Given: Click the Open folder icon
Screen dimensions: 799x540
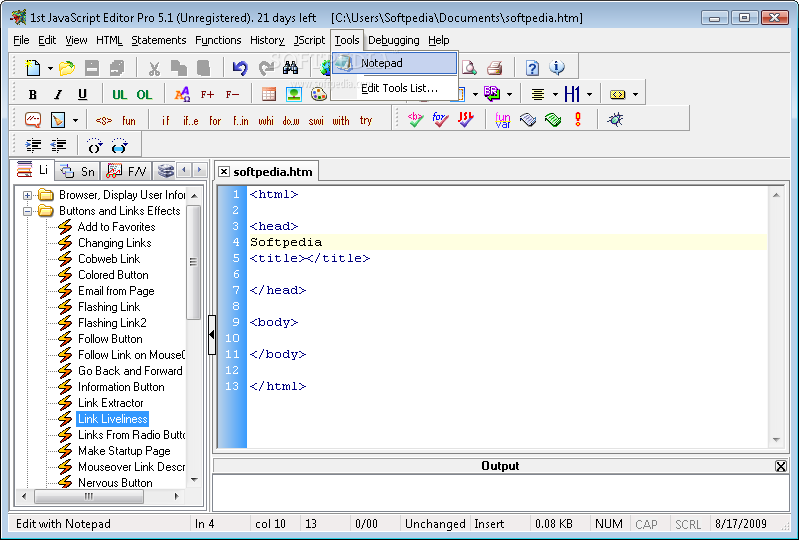Looking at the screenshot, I should [67, 67].
